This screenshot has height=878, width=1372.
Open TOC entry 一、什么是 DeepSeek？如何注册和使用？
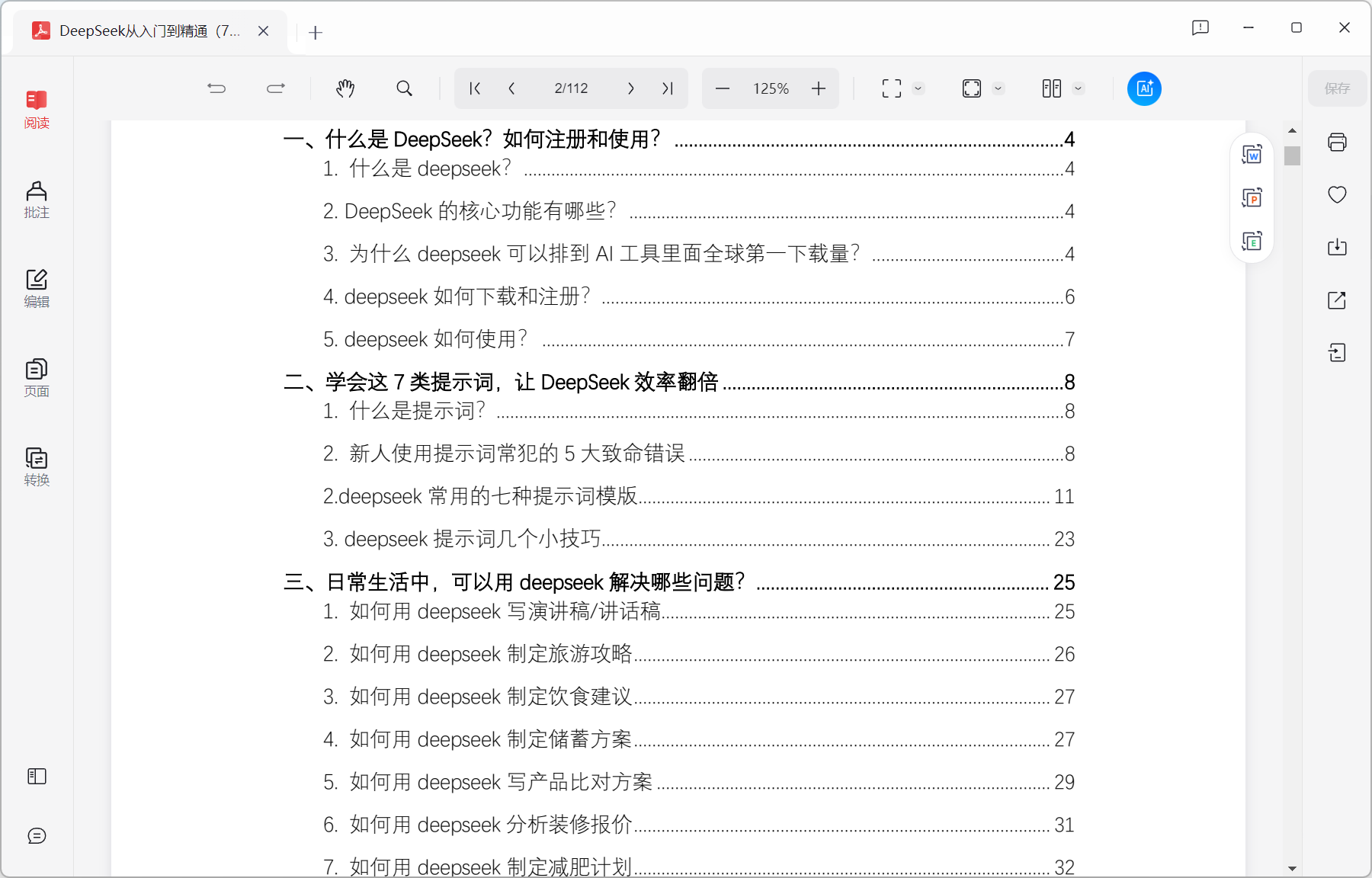pos(679,139)
